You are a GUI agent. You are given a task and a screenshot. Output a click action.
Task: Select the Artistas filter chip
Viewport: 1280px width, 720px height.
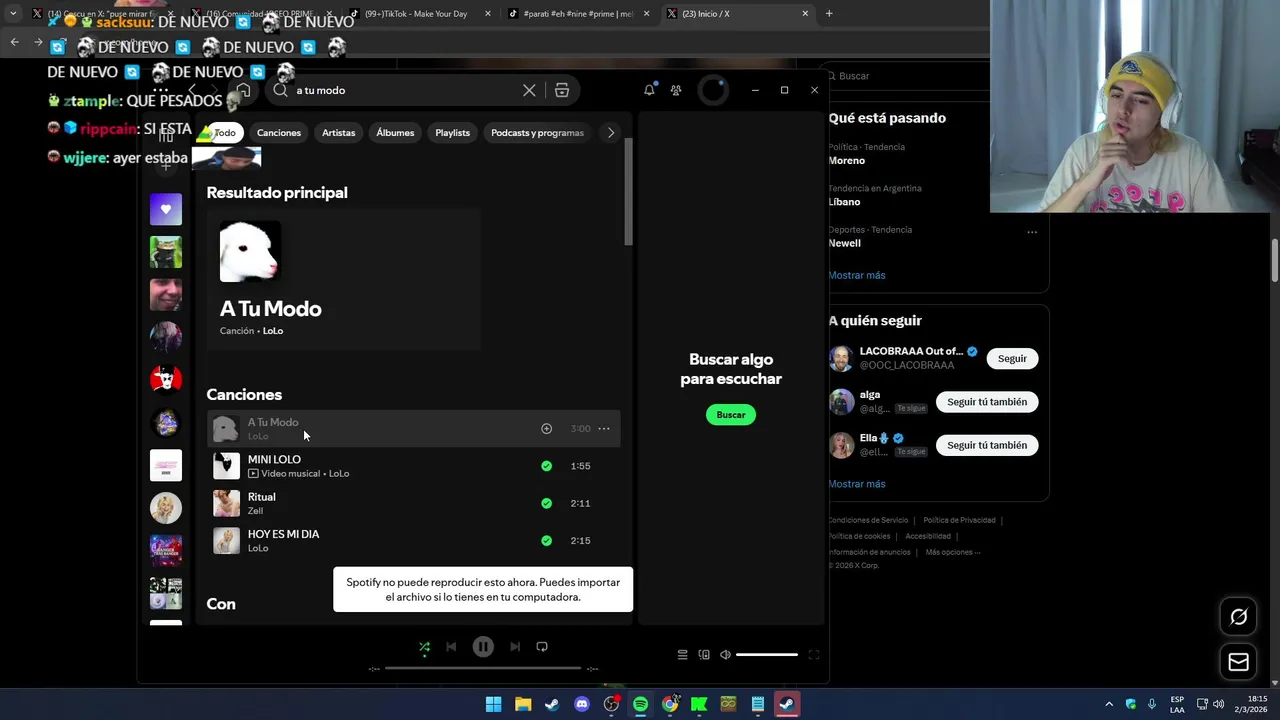(x=339, y=133)
